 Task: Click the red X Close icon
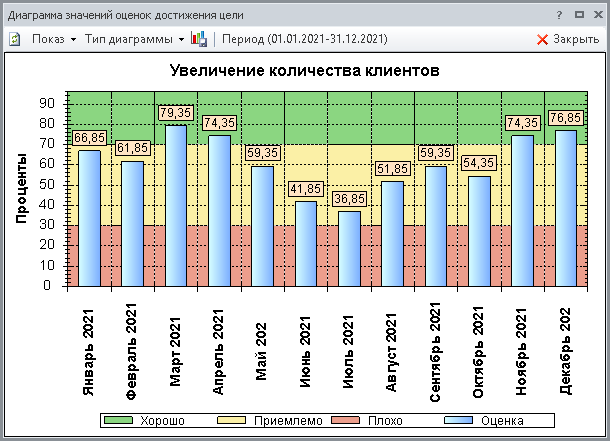(x=543, y=39)
